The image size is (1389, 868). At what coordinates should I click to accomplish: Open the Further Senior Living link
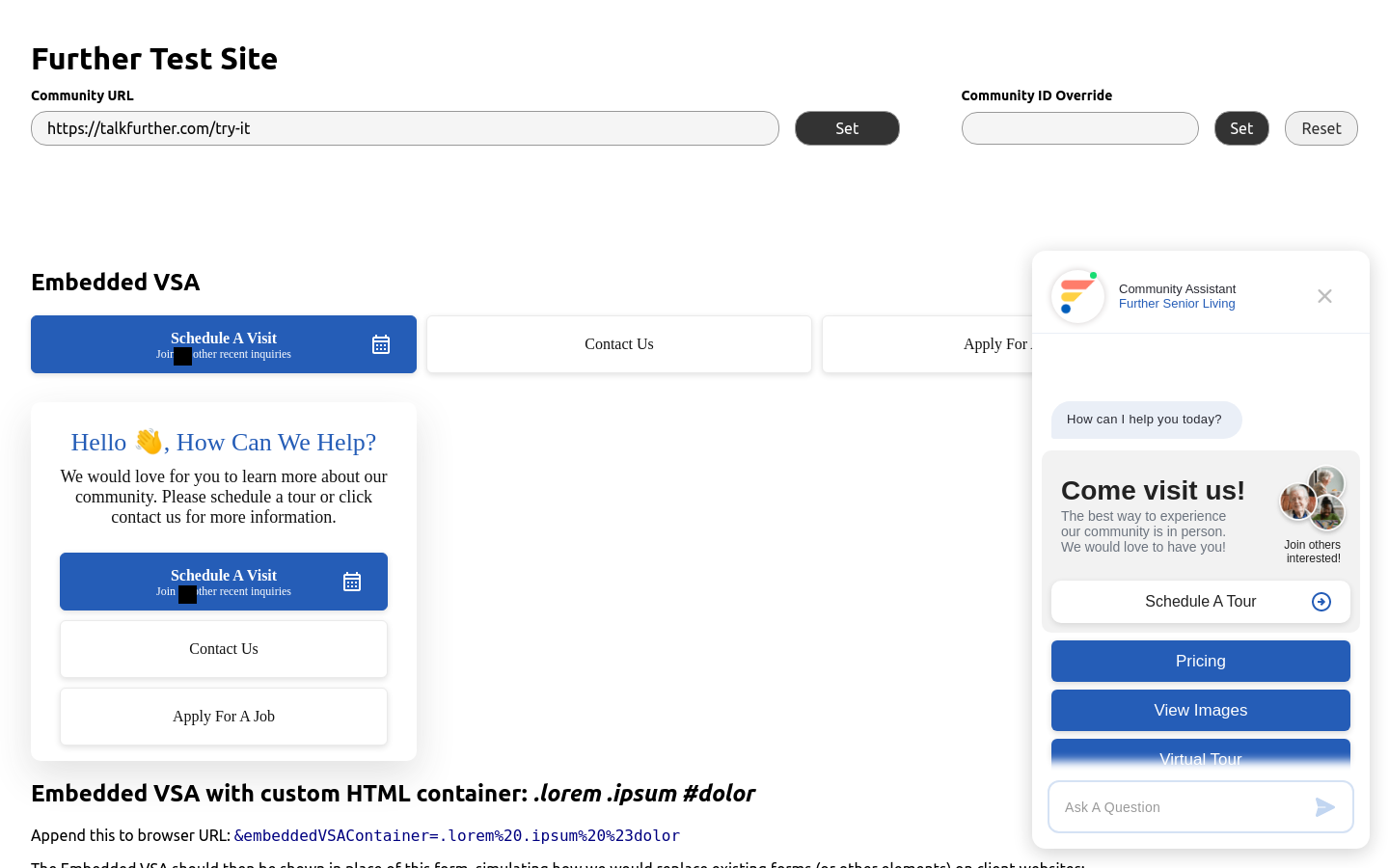[x=1177, y=304]
